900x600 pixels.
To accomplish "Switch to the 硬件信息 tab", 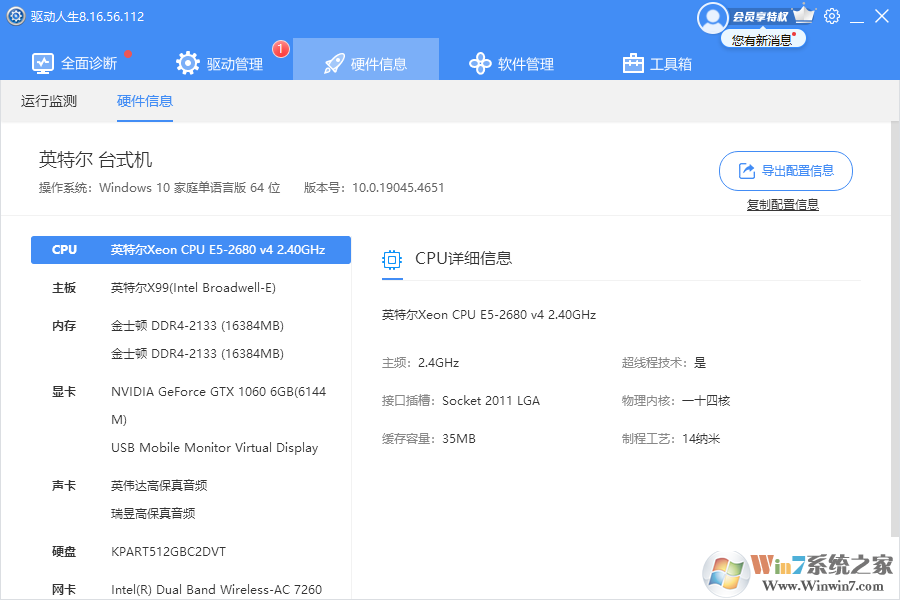I will 144,100.
